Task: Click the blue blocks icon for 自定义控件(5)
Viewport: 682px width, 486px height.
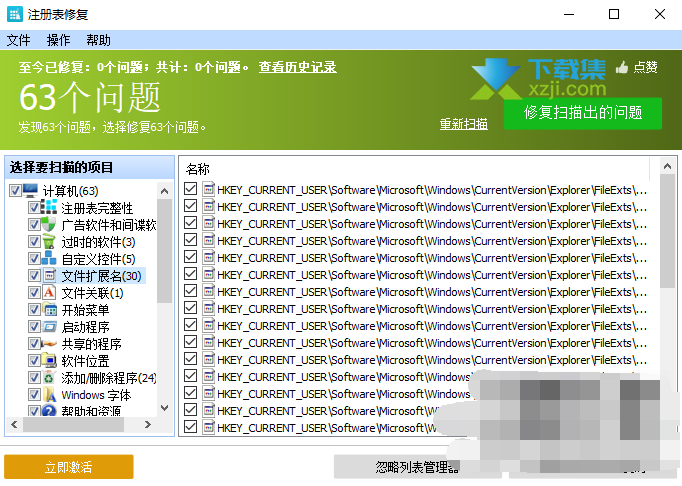Action: (49, 258)
